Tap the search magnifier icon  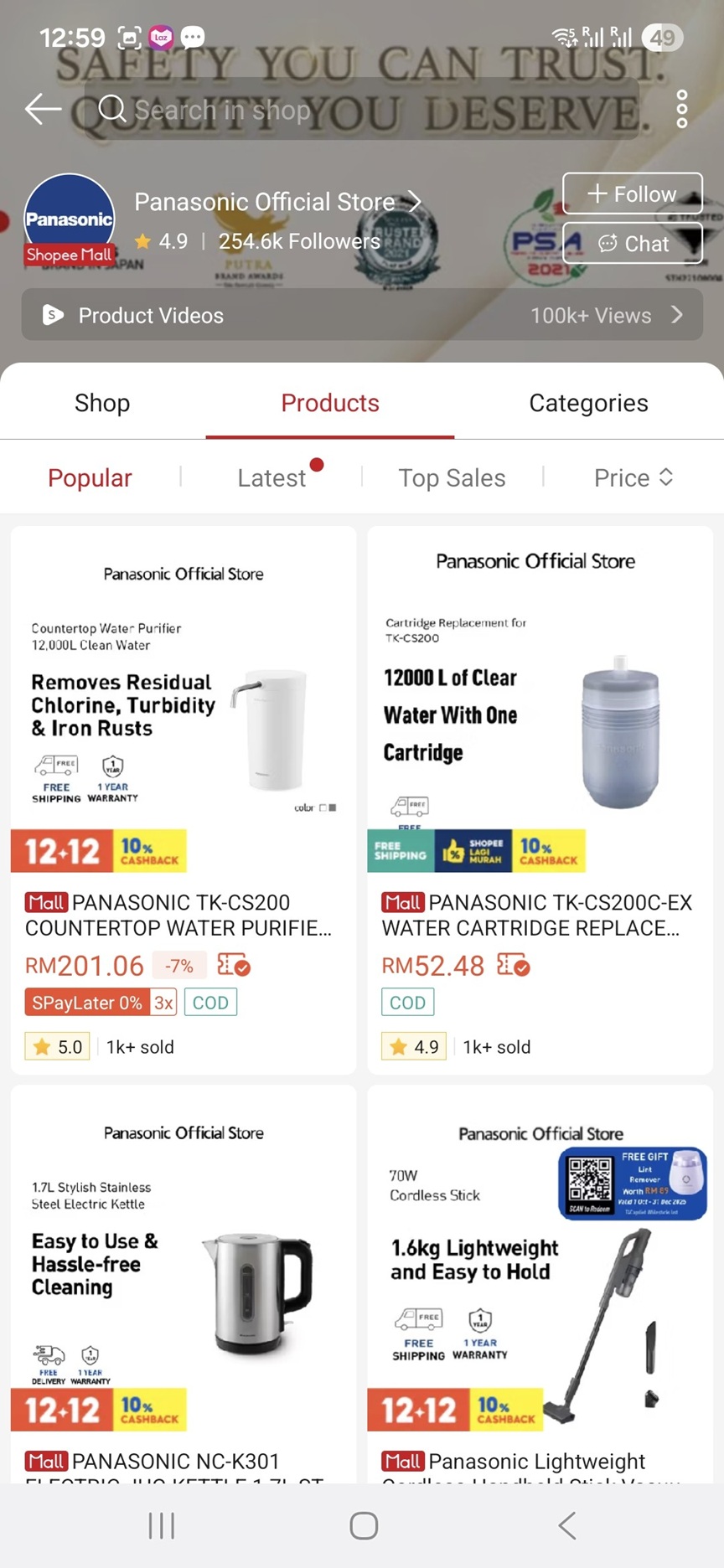coord(112,109)
